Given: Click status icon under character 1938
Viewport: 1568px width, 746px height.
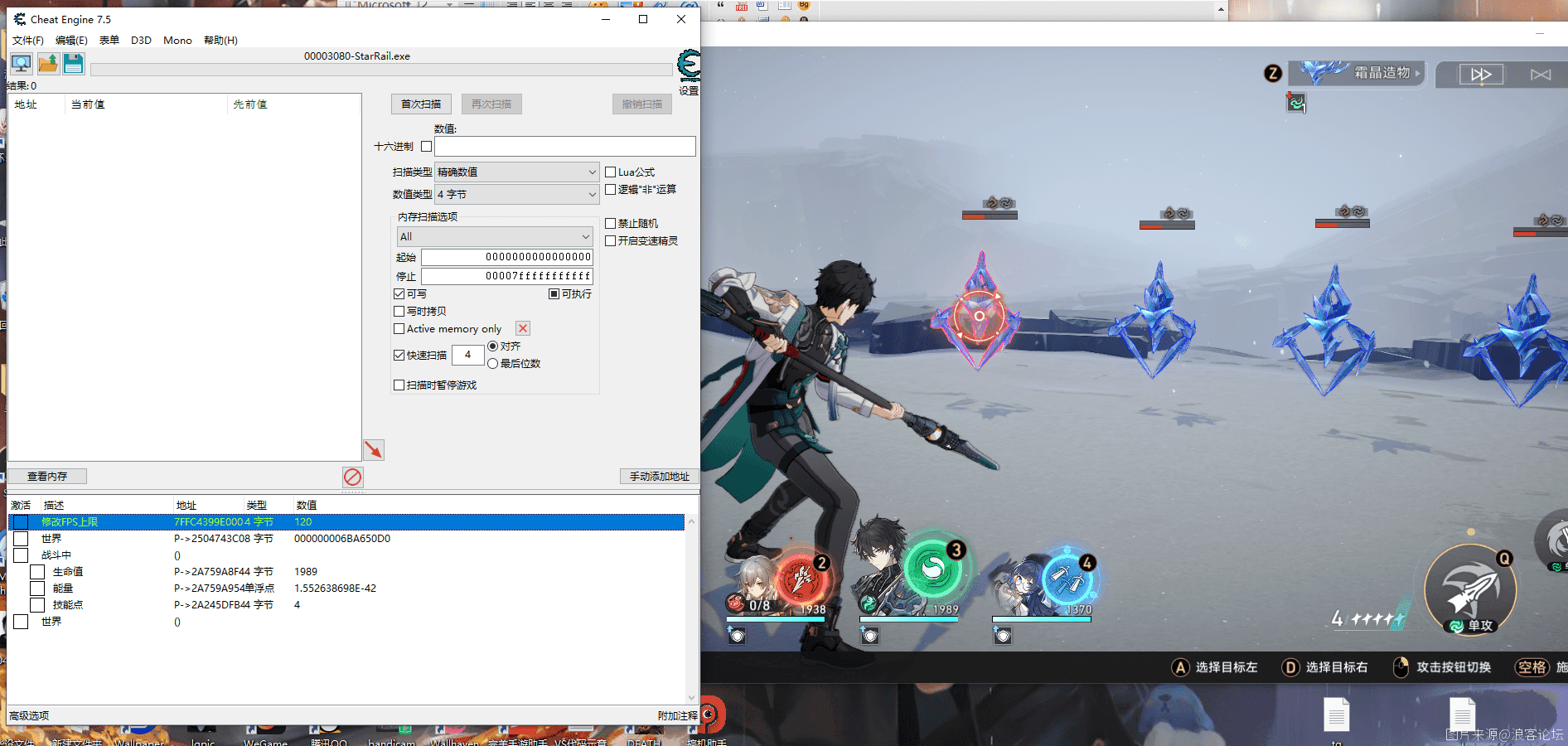Looking at the screenshot, I should [737, 635].
